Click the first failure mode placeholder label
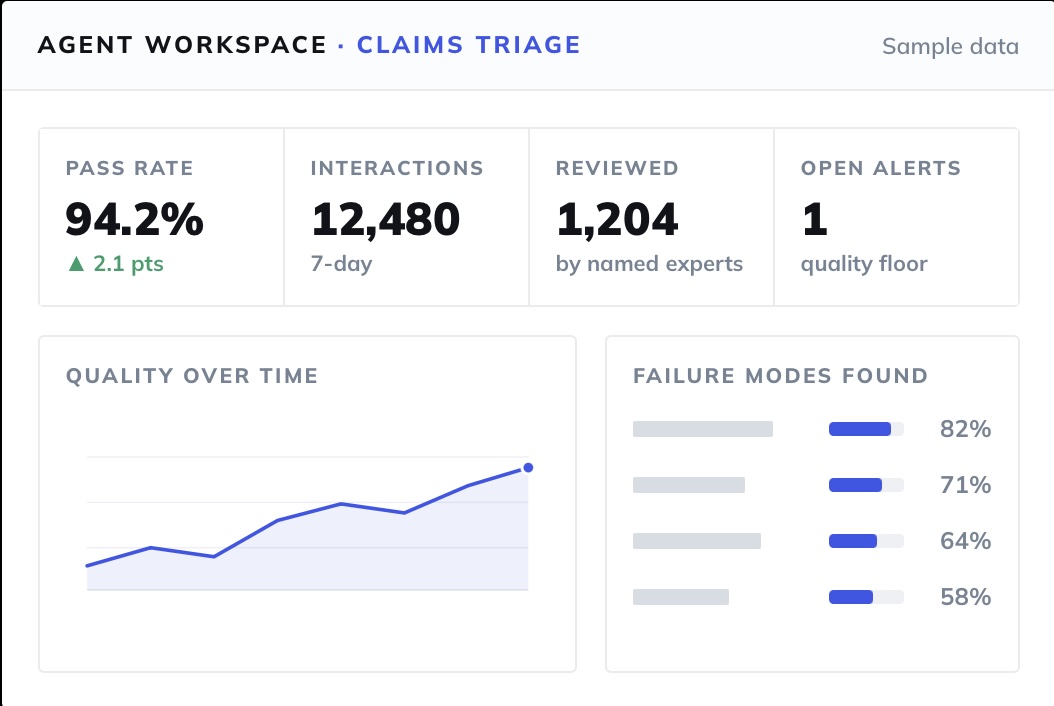The width and height of the screenshot is (1054, 706). pyautogui.click(x=703, y=429)
